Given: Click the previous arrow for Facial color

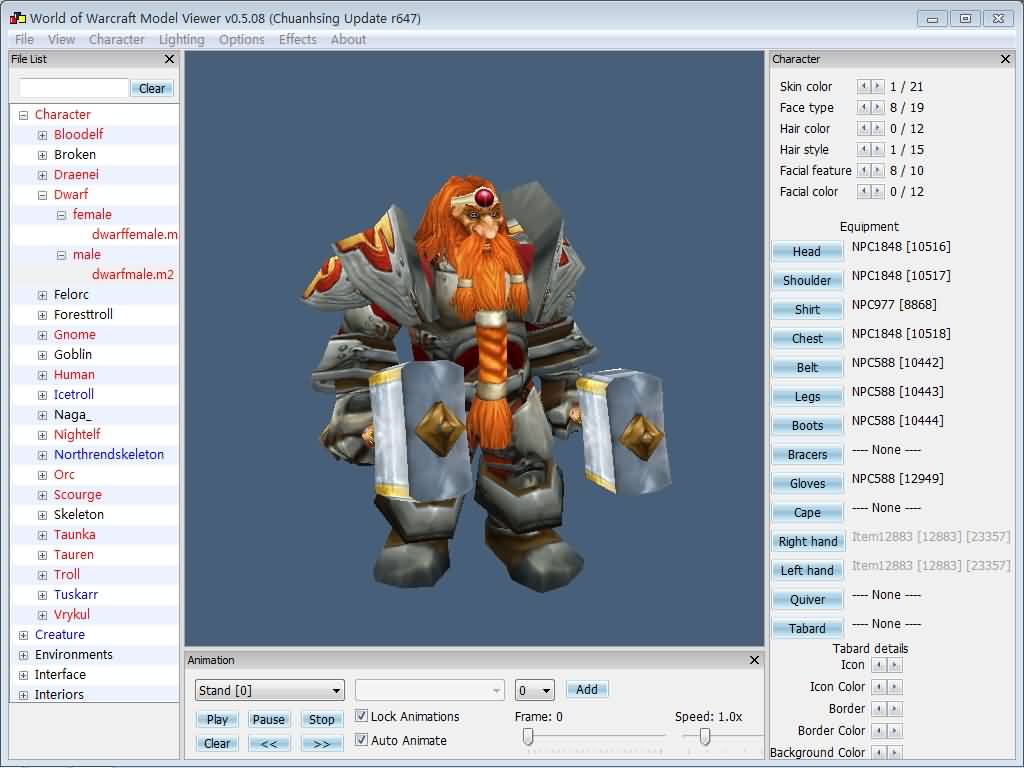Looking at the screenshot, I should click(x=863, y=191).
